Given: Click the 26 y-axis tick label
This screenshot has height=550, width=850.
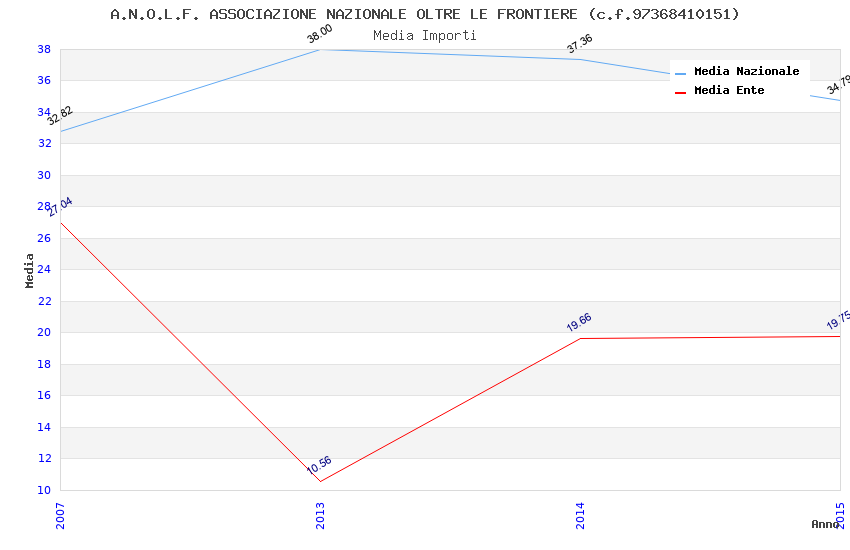Looking at the screenshot, I should click(x=44, y=238).
